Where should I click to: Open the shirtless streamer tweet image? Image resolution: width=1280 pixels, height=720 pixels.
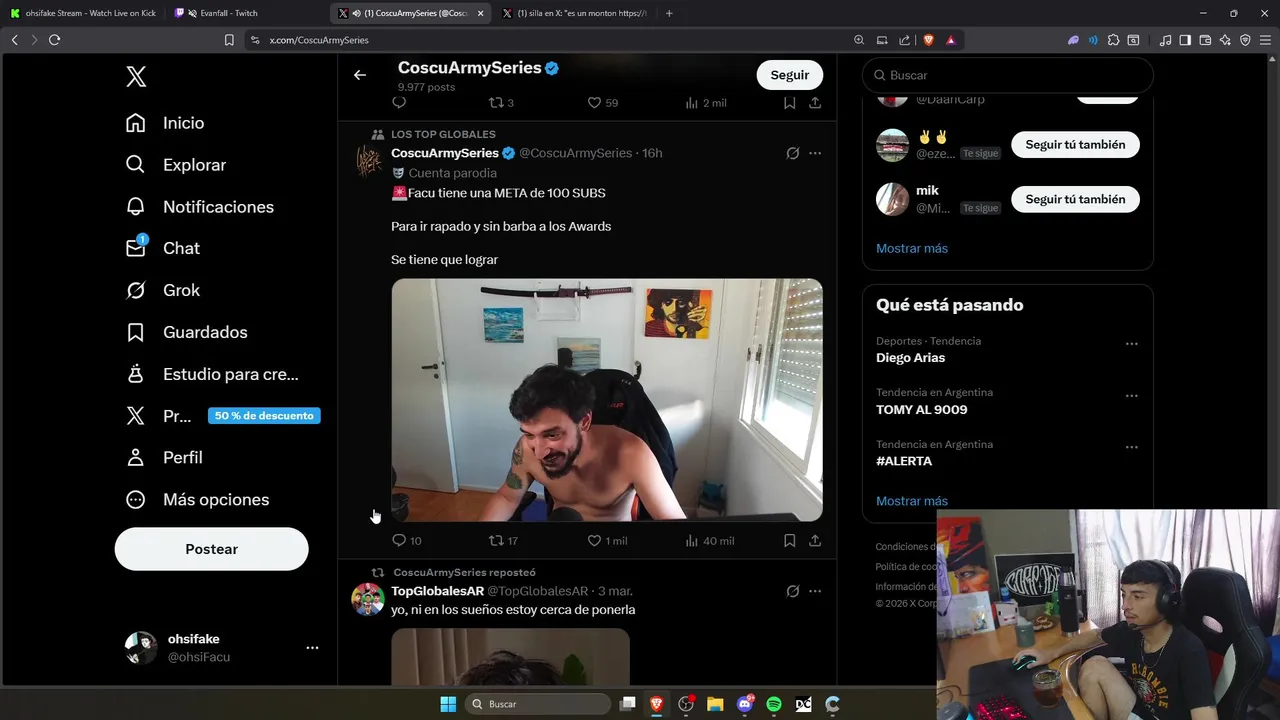coord(607,400)
